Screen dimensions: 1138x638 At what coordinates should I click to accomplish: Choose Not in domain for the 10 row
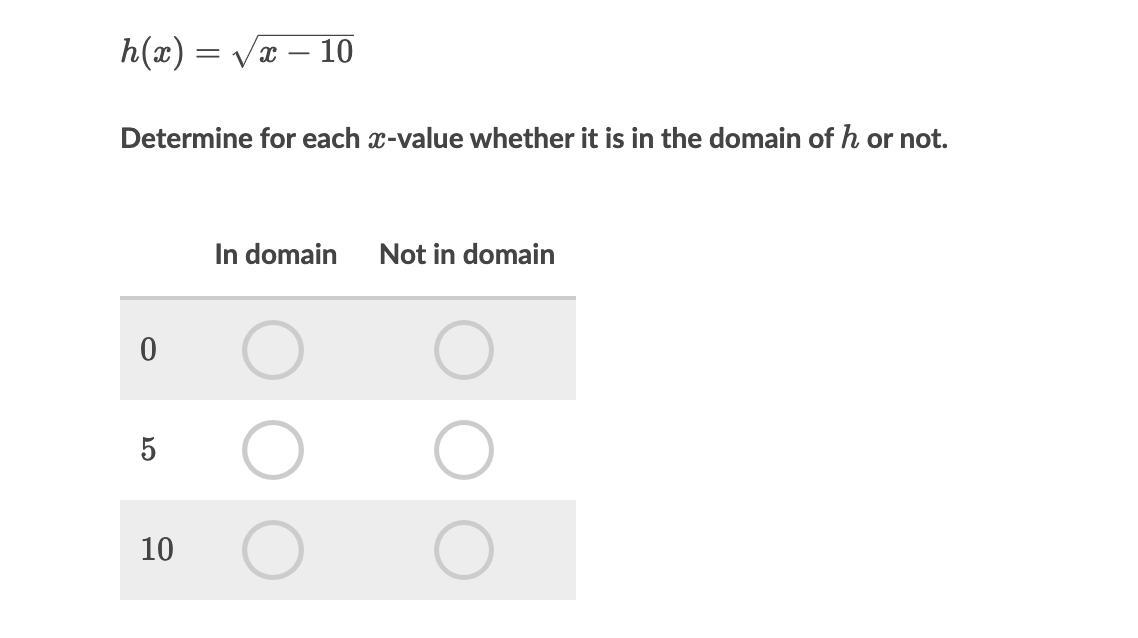(x=464, y=550)
